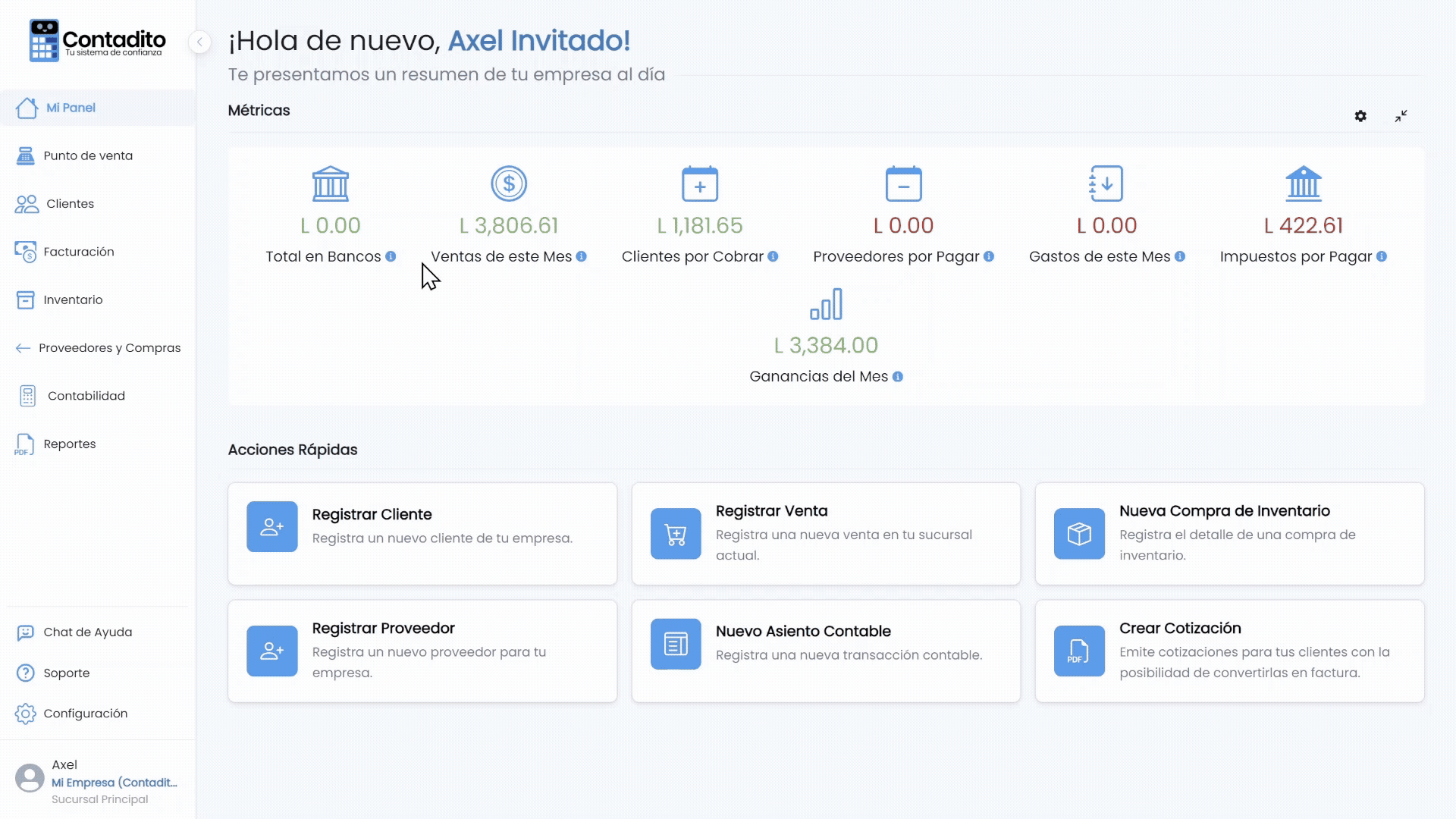Click the Total en Bancos bank icon

tap(331, 184)
